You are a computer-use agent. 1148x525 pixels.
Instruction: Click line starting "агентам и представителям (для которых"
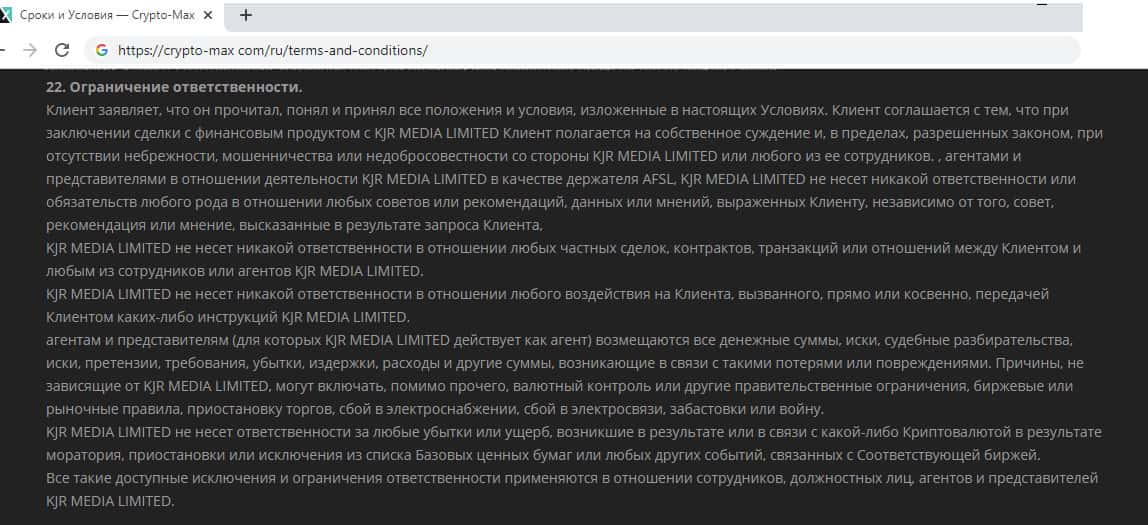coord(559,340)
